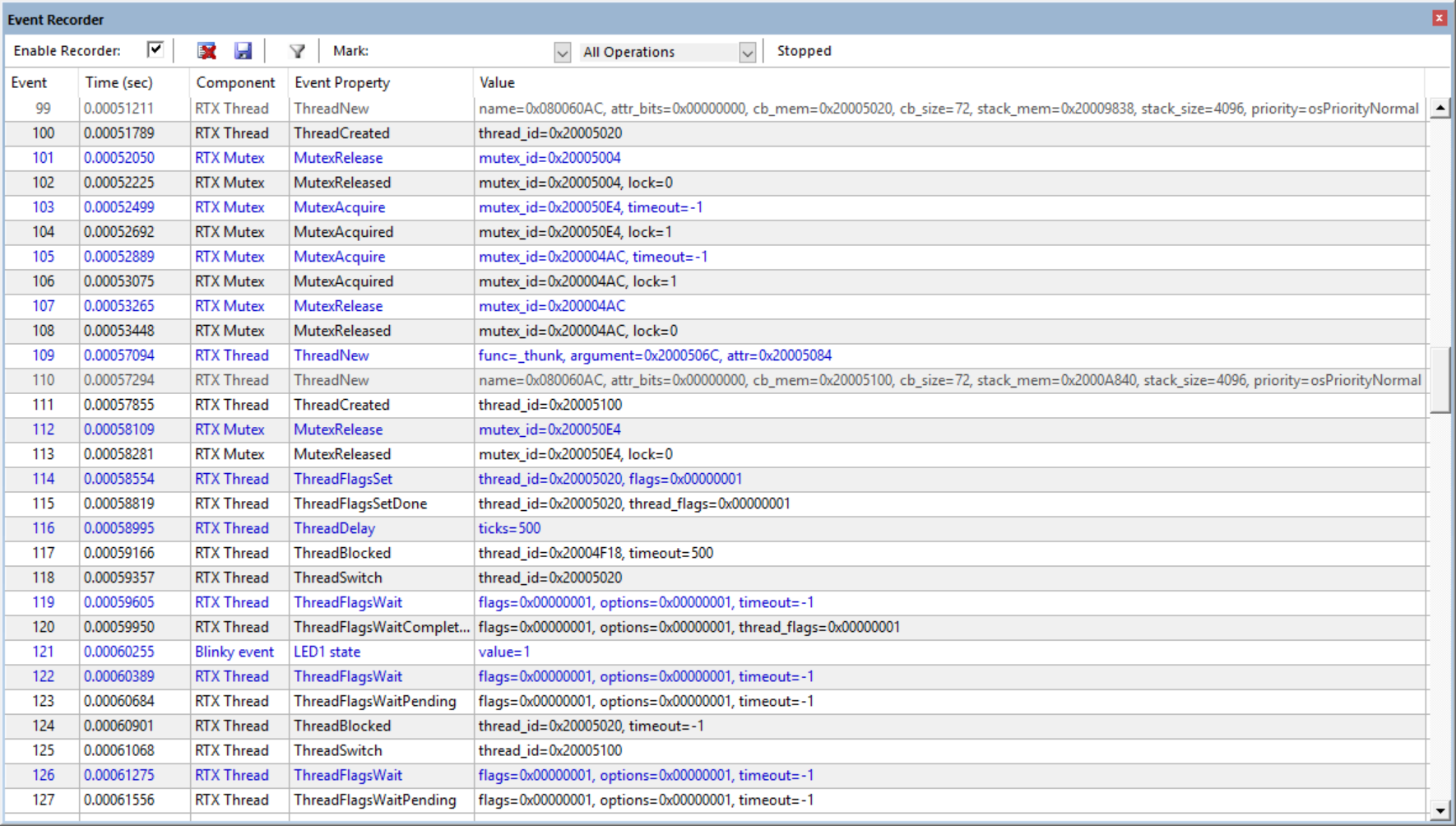Click ThreadNew in event 110 row
The height and width of the screenshot is (826, 1456).
(332, 380)
